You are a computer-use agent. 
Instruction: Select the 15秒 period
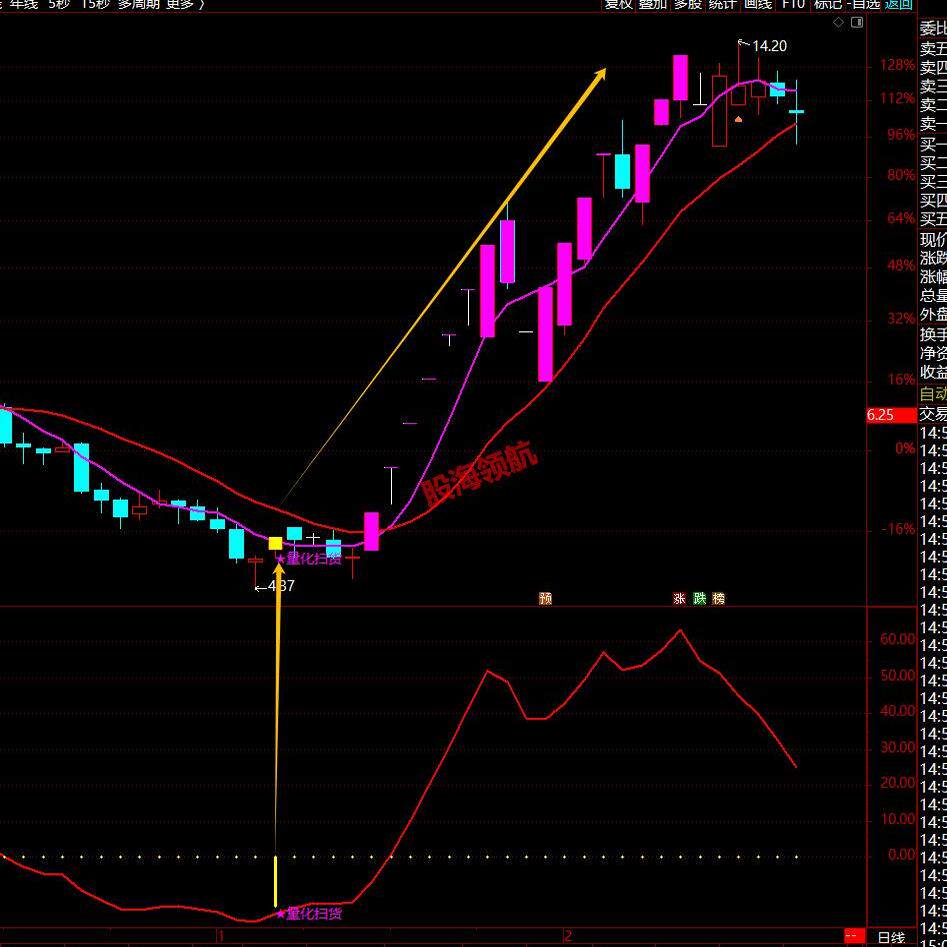click(95, 4)
